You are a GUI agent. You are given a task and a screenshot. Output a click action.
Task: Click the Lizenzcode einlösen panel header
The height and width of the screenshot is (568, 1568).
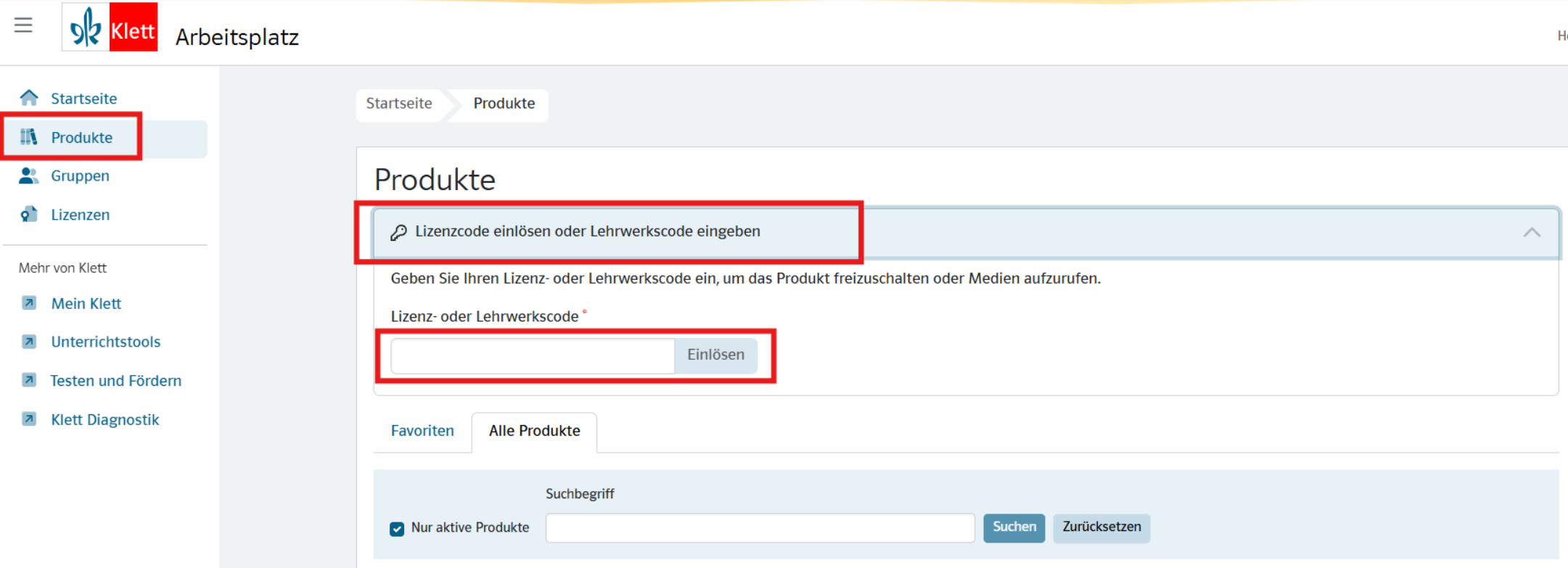coord(588,232)
